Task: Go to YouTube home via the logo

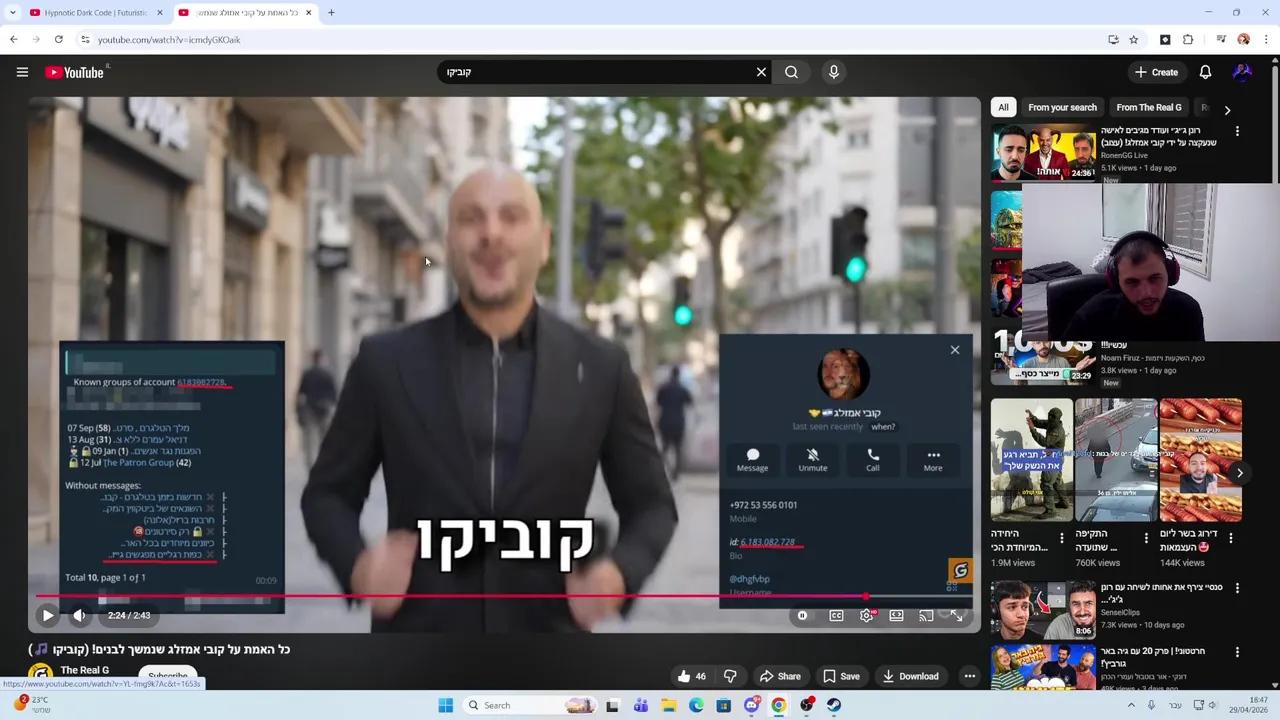Action: (x=75, y=72)
